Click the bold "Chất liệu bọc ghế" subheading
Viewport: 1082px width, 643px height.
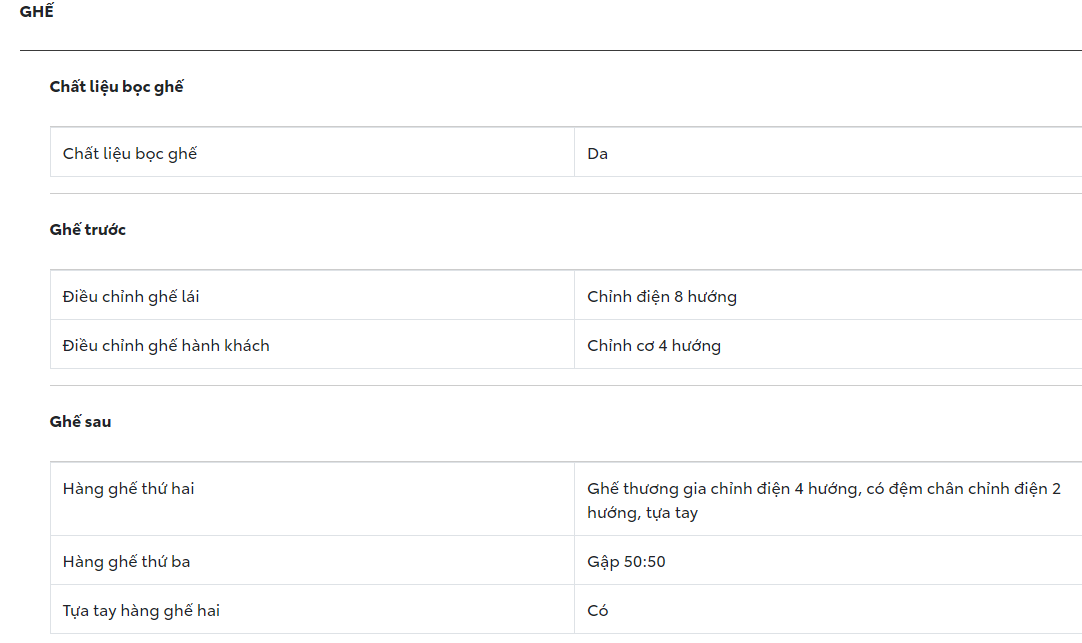116,87
